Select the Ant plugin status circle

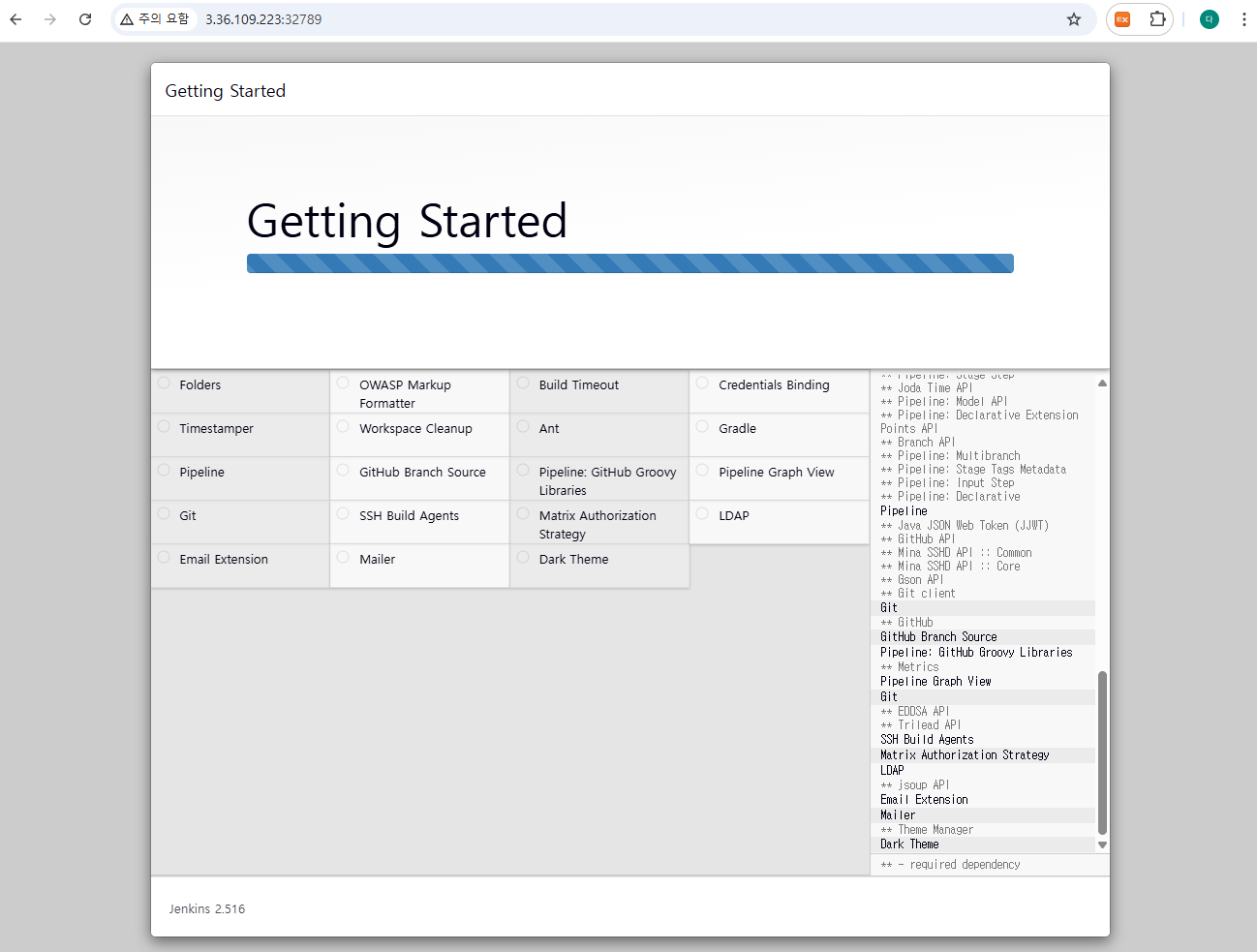click(x=523, y=426)
